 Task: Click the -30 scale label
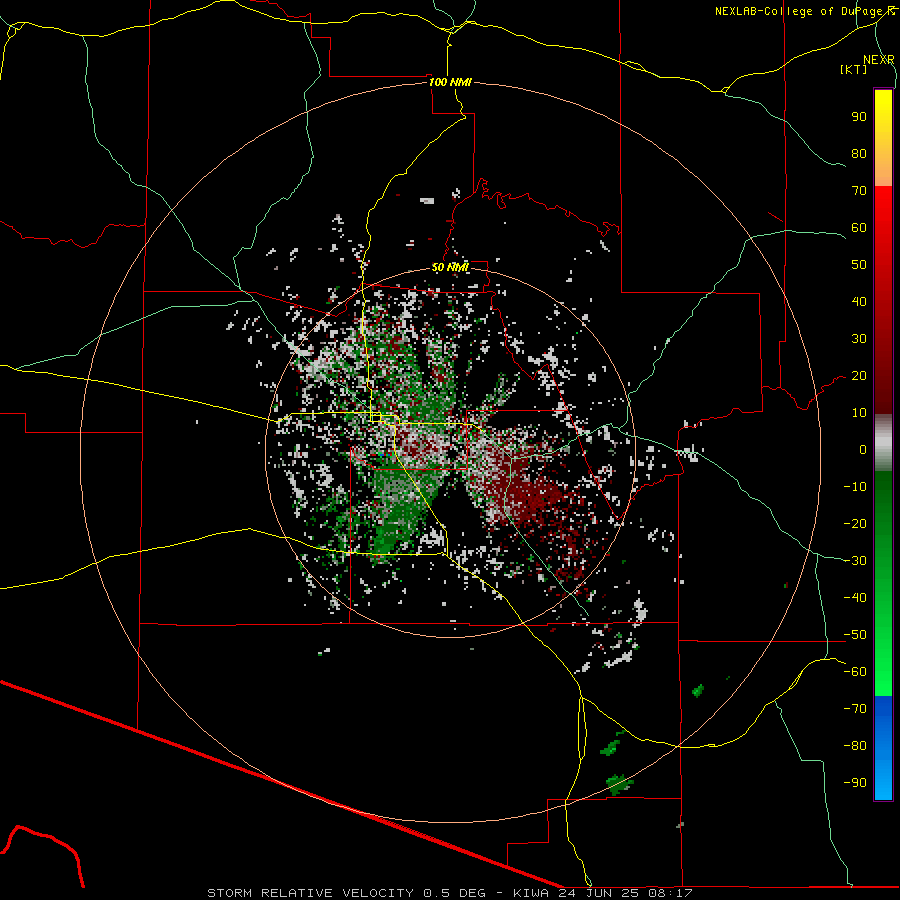pos(855,561)
